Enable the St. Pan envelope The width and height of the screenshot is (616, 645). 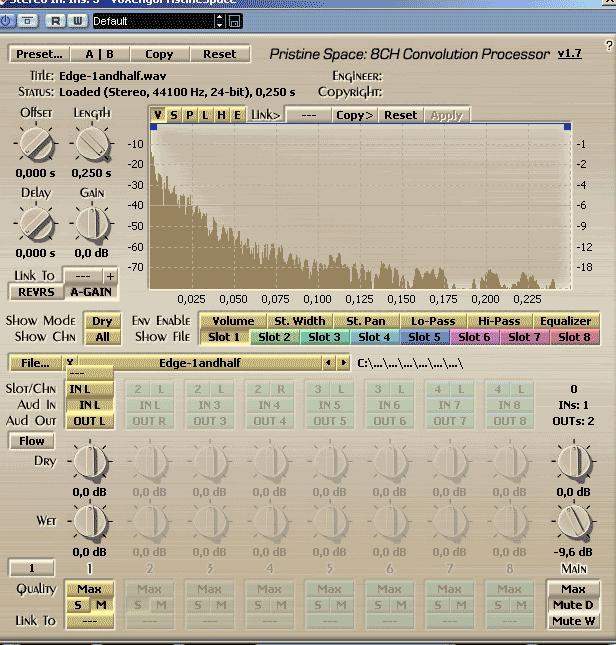point(366,321)
